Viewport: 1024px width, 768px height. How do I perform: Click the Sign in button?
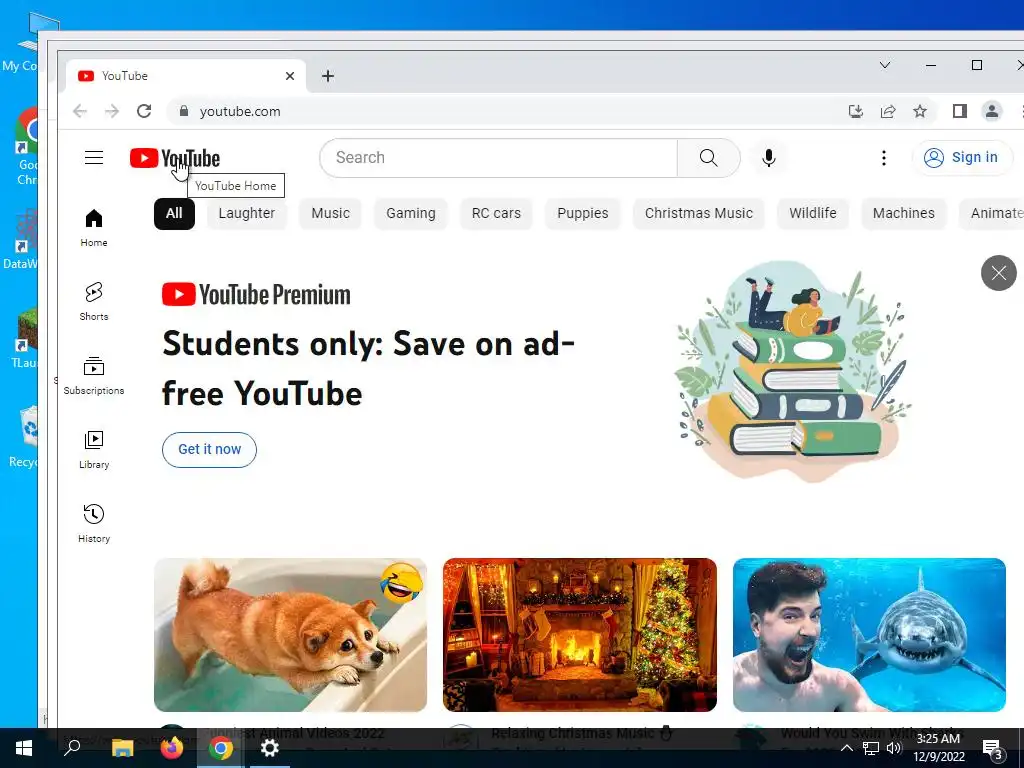tap(962, 157)
